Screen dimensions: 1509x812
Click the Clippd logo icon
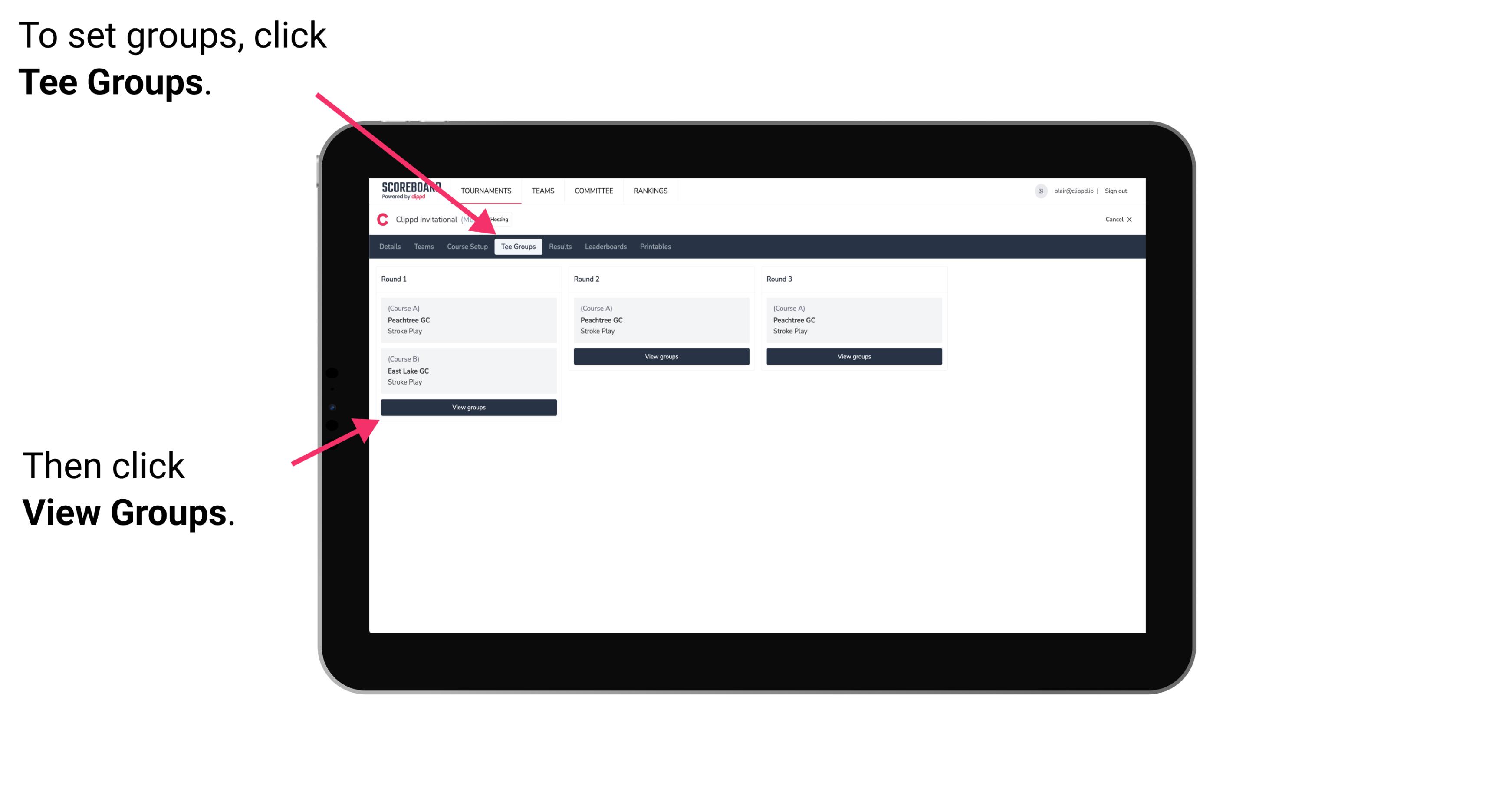point(380,220)
